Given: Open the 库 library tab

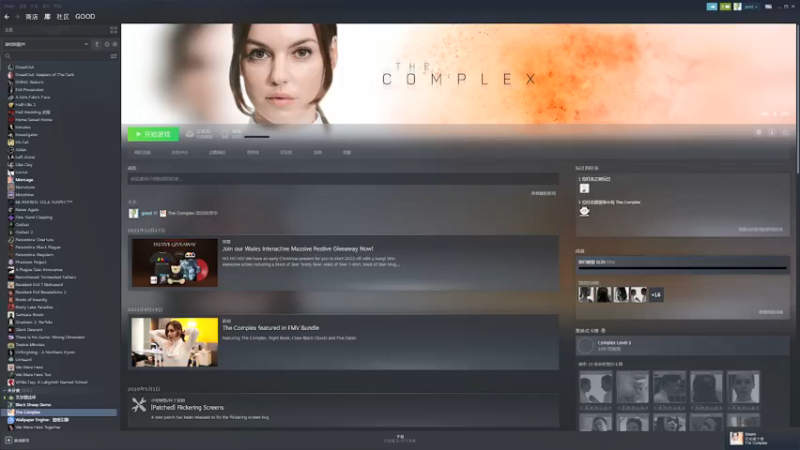Looking at the screenshot, I should click(x=47, y=17).
